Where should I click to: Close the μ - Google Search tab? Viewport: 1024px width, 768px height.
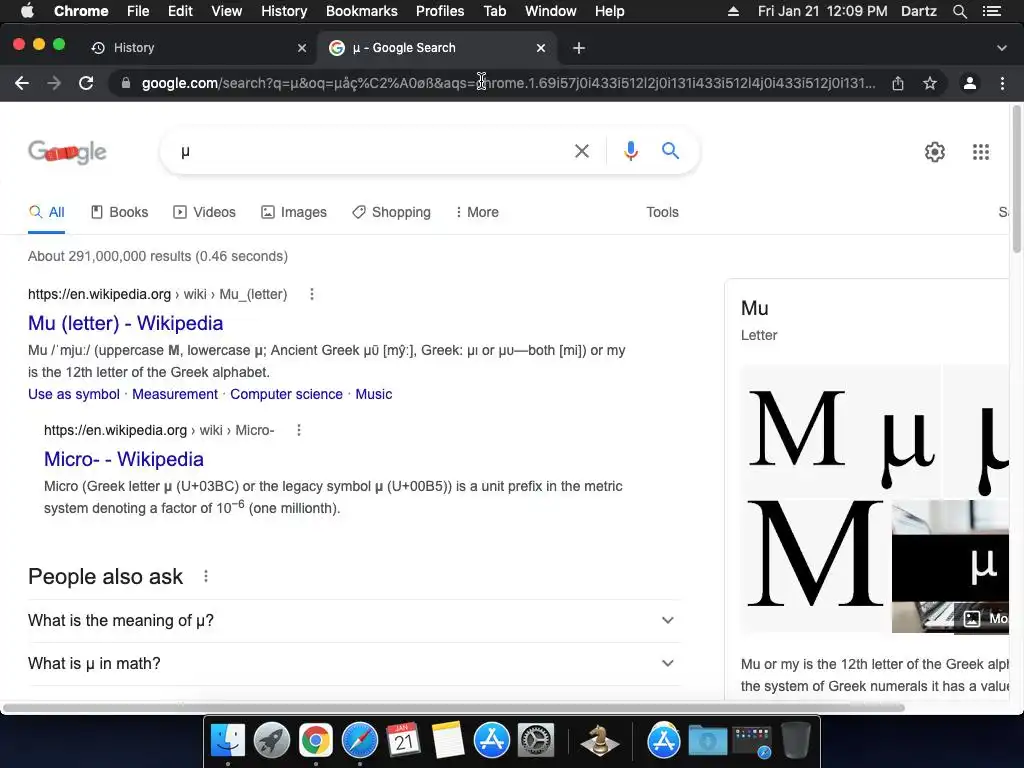[541, 48]
